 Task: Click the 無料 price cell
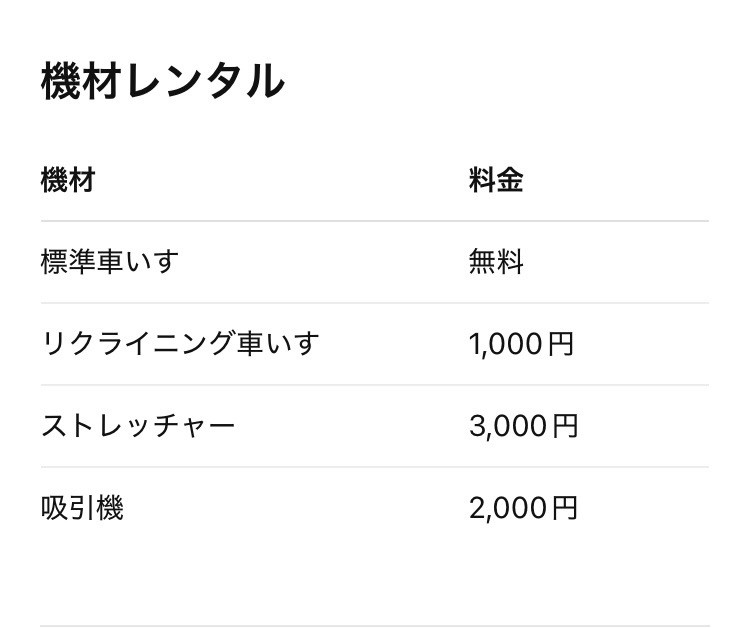[496, 262]
